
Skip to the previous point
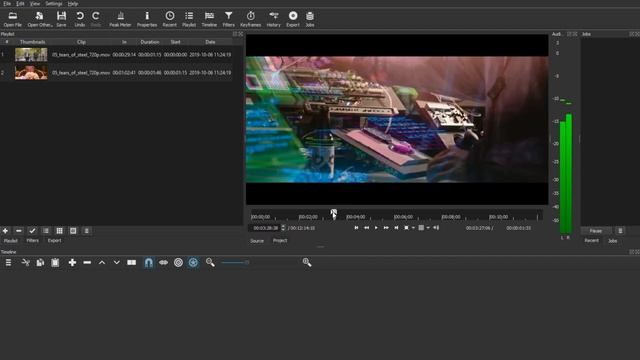[x=356, y=228]
